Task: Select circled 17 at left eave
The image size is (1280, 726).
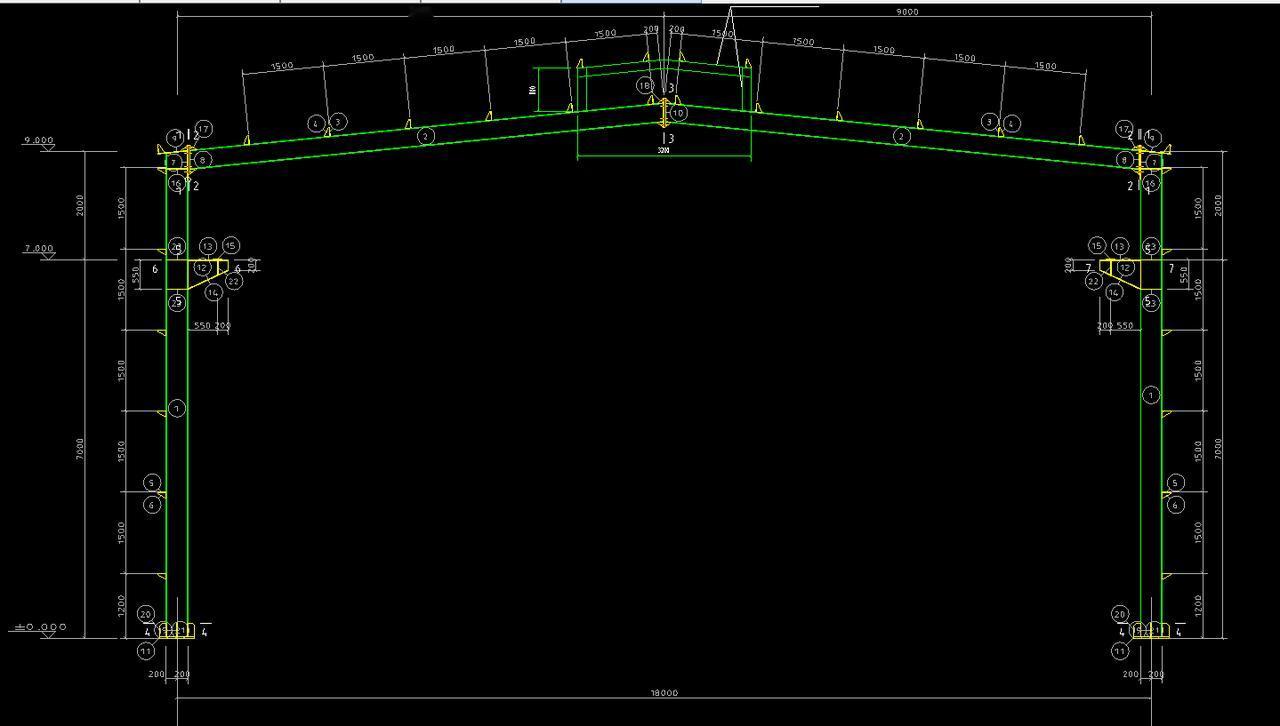Action: [x=203, y=129]
